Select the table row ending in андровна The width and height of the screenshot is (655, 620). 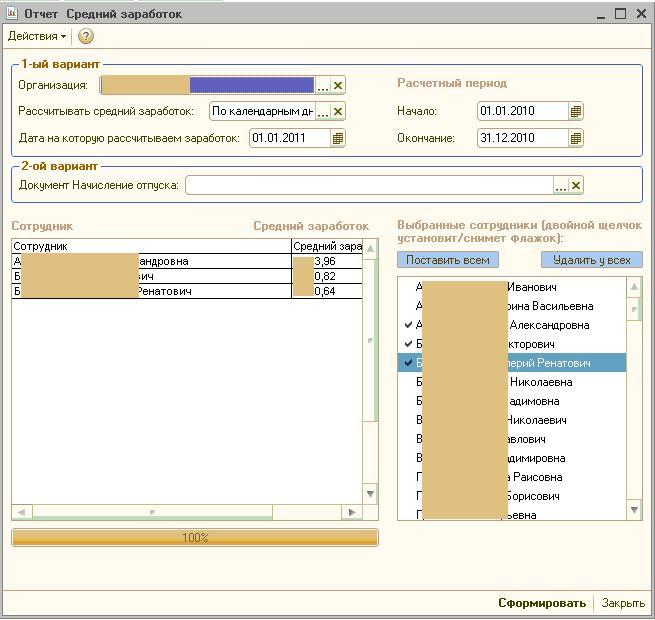187,261
